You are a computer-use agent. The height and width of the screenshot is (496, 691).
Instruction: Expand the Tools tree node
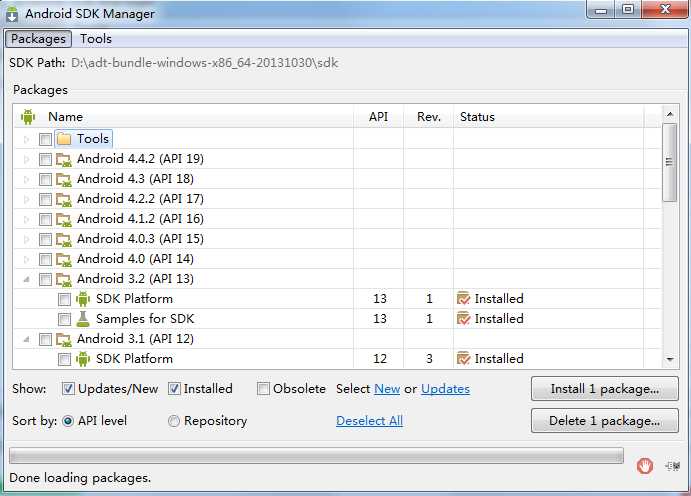(26, 140)
